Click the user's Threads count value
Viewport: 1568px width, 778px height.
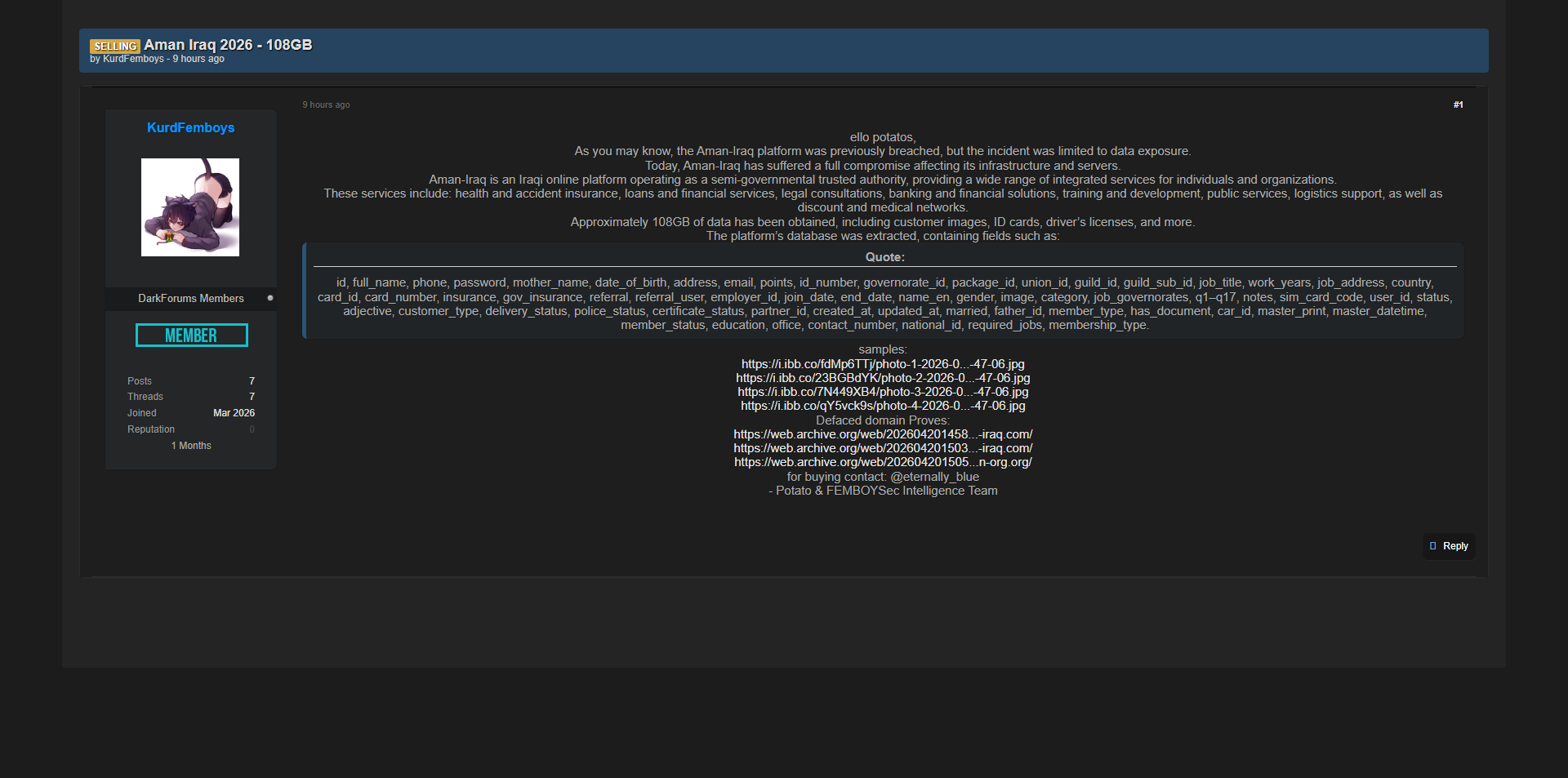pos(252,397)
